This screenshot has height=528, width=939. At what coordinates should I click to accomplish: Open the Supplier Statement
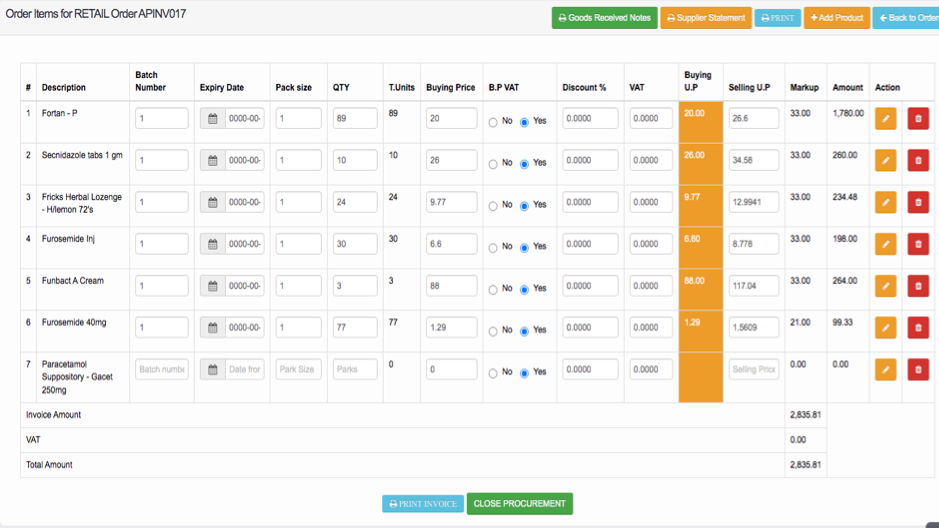click(706, 18)
